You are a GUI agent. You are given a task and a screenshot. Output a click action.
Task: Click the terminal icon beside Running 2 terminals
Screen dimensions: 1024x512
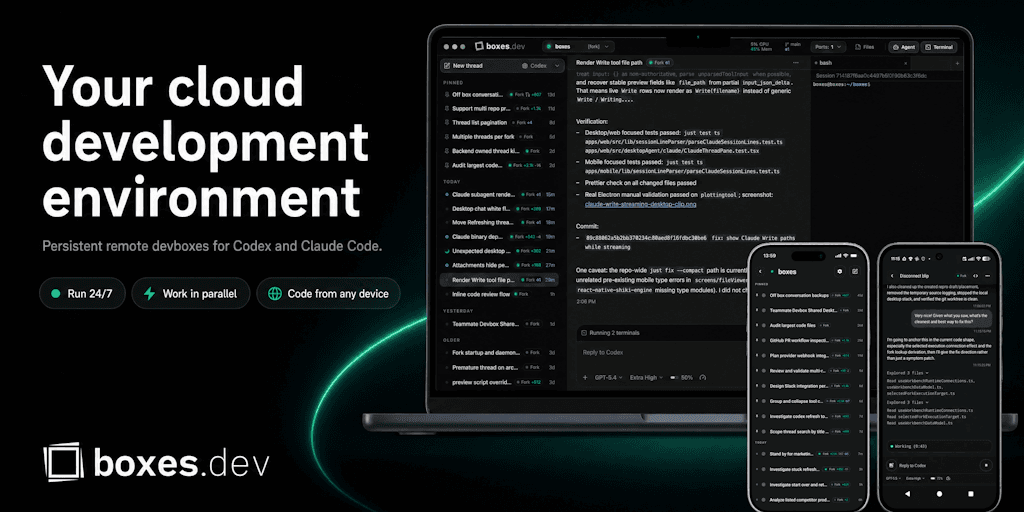584,332
